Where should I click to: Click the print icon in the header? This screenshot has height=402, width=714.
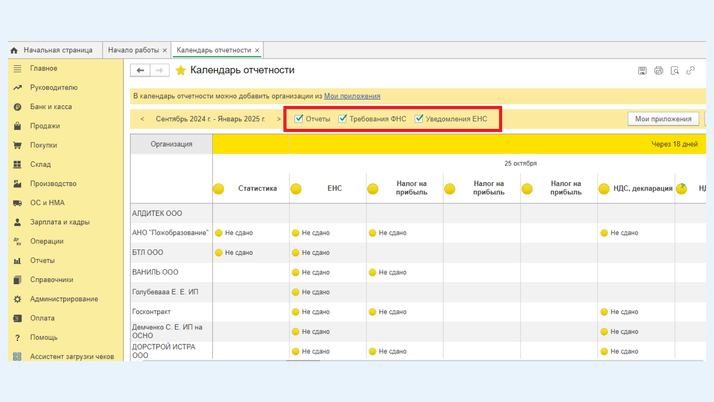(x=658, y=71)
